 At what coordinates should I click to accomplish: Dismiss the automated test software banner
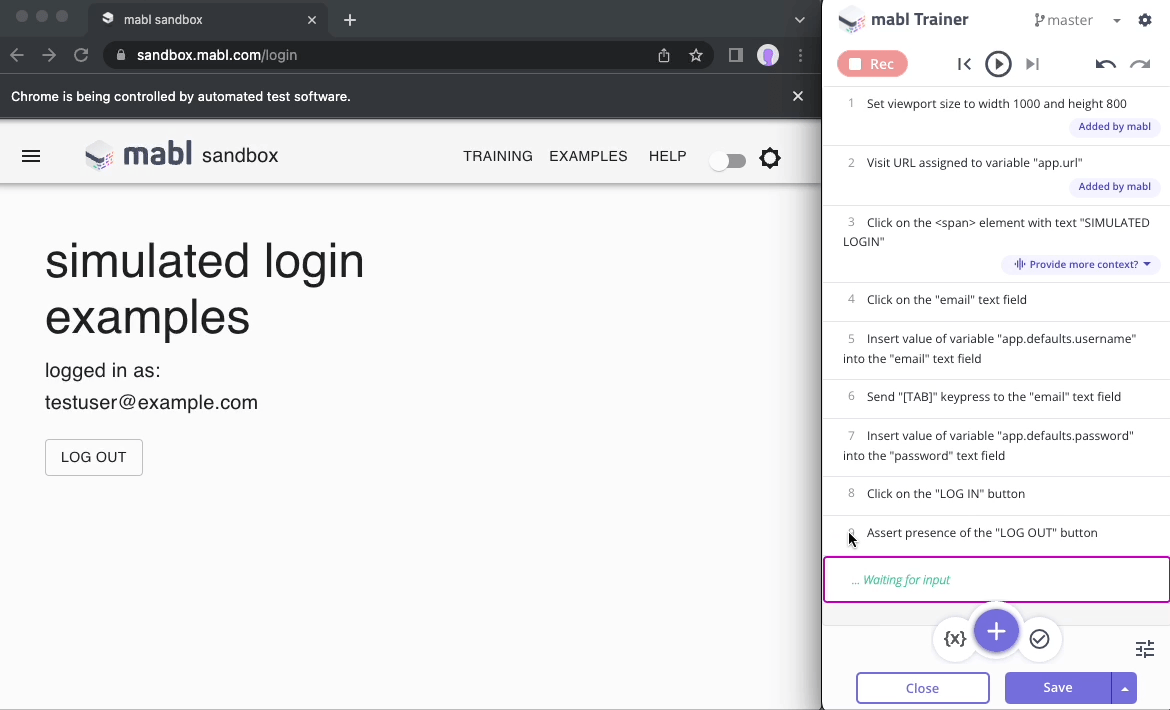(x=798, y=96)
